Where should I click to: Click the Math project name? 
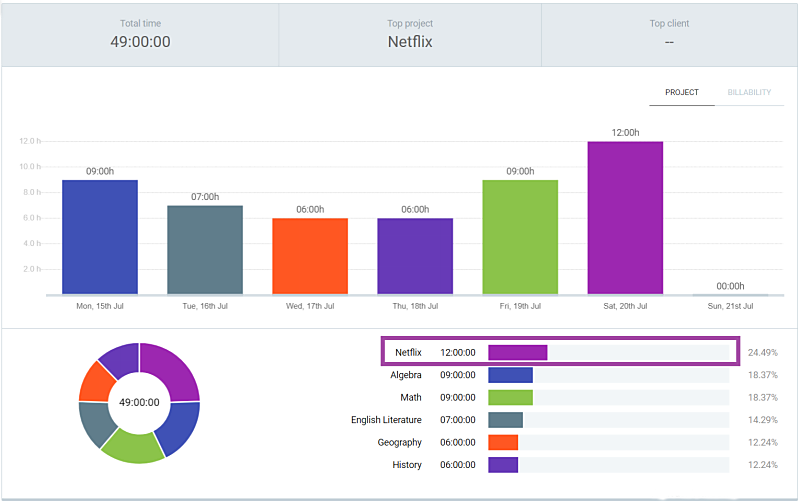(x=411, y=397)
